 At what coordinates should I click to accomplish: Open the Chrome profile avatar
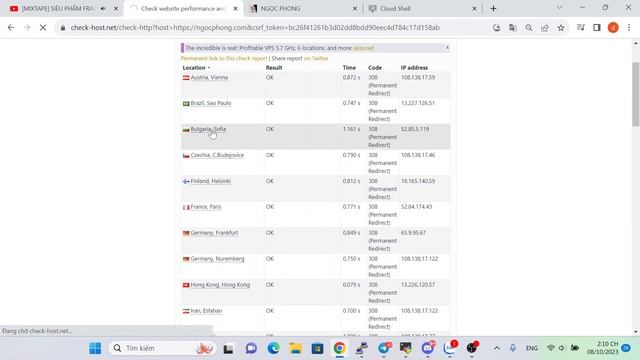click(x=613, y=28)
